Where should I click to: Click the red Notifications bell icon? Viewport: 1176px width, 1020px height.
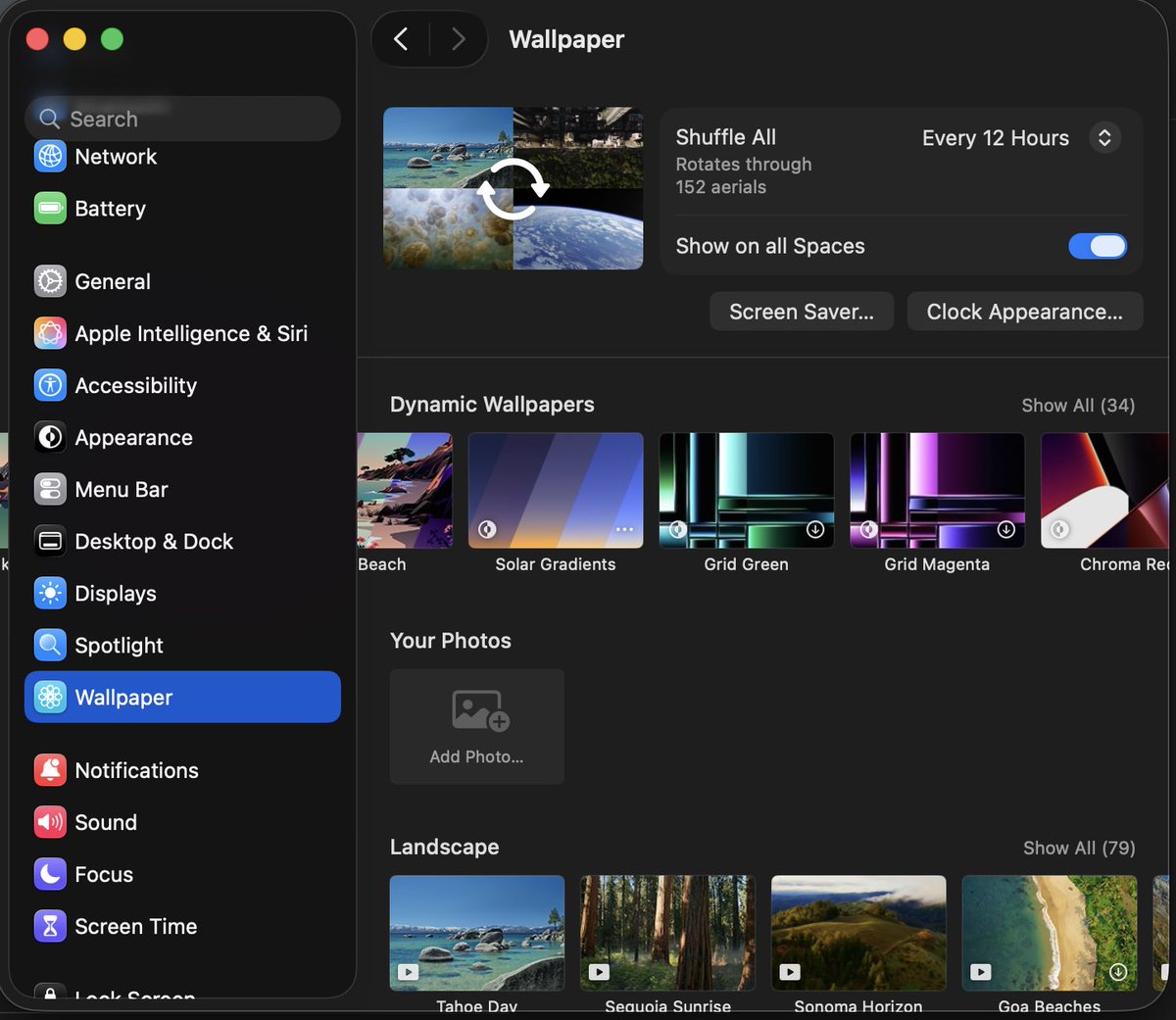click(x=50, y=770)
